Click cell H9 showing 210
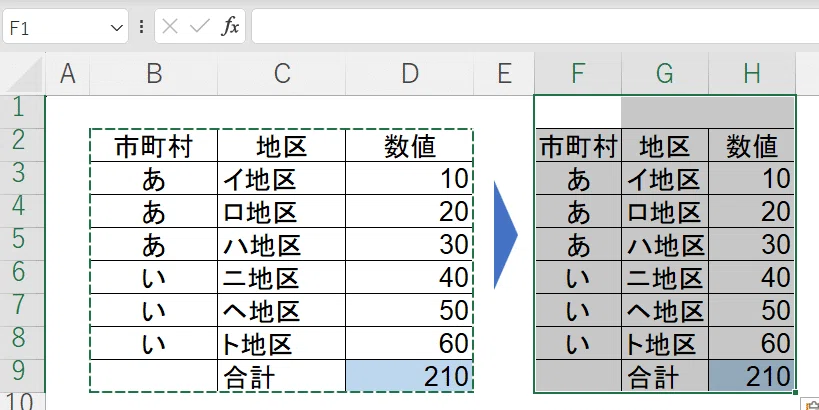Image resolution: width=819 pixels, height=410 pixels. (752, 376)
